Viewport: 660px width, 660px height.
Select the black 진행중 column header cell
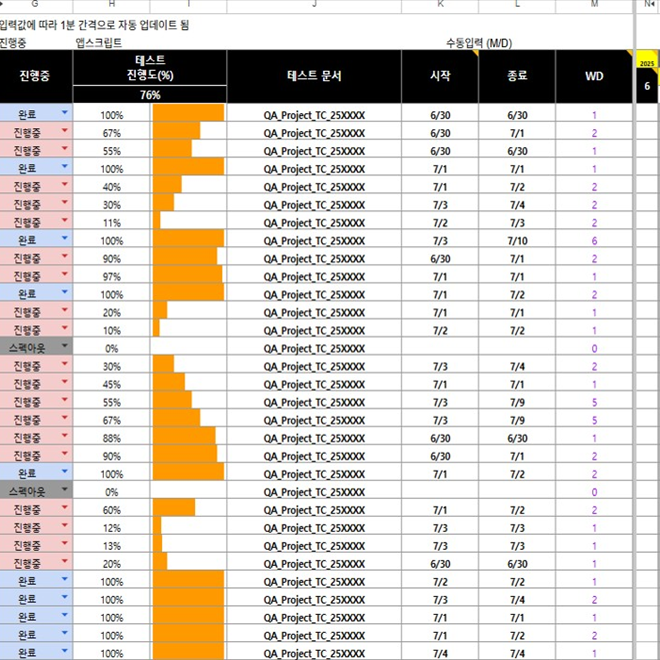click(35, 76)
